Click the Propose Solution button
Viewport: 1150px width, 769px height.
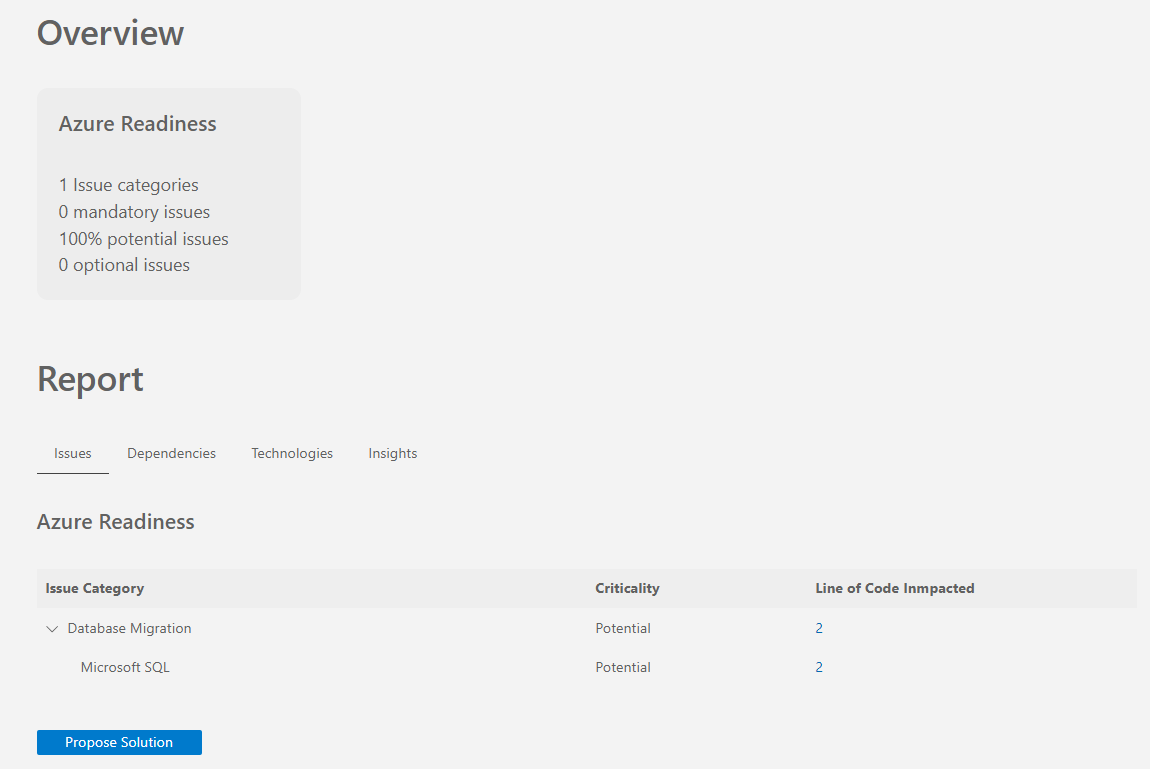coord(120,742)
